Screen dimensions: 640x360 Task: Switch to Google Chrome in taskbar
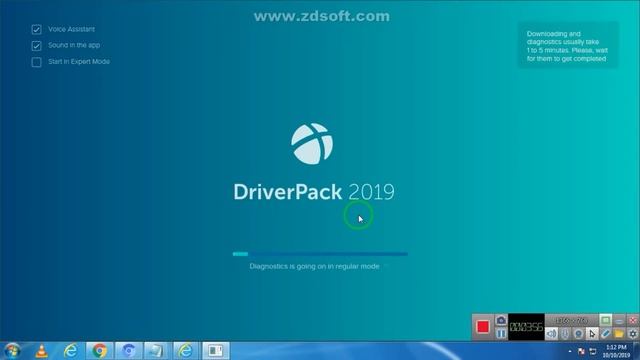point(100,351)
